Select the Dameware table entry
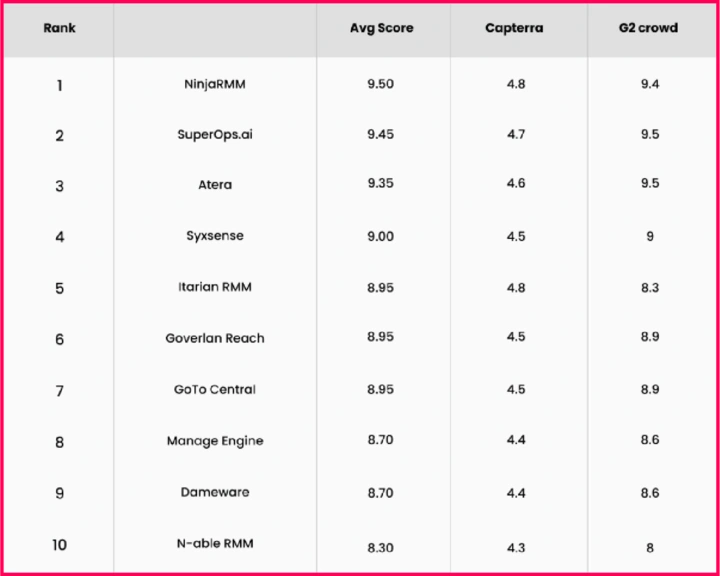720x576 pixels. [215, 492]
